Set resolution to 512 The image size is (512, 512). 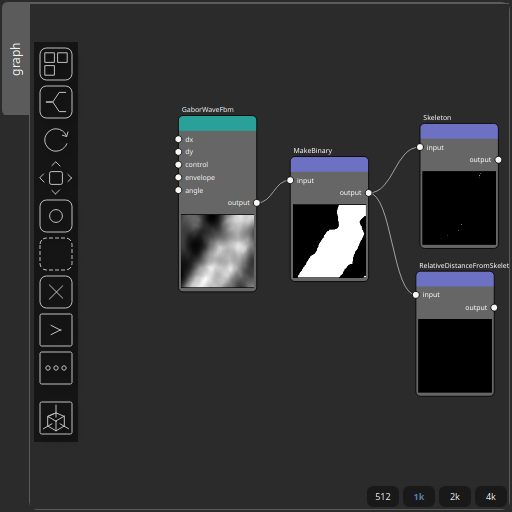(x=383, y=497)
